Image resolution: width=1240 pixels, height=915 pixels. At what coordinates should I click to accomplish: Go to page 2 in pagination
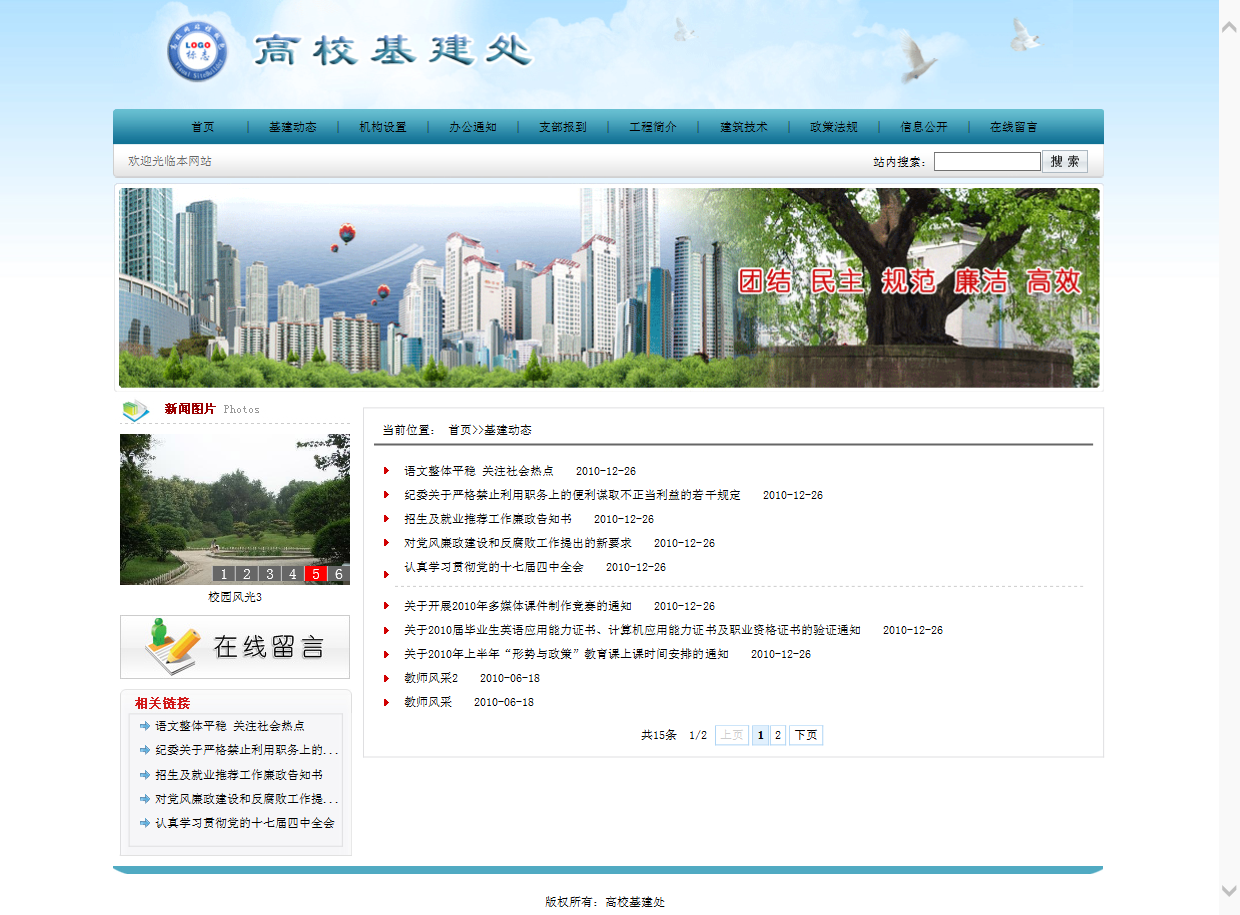(778, 735)
